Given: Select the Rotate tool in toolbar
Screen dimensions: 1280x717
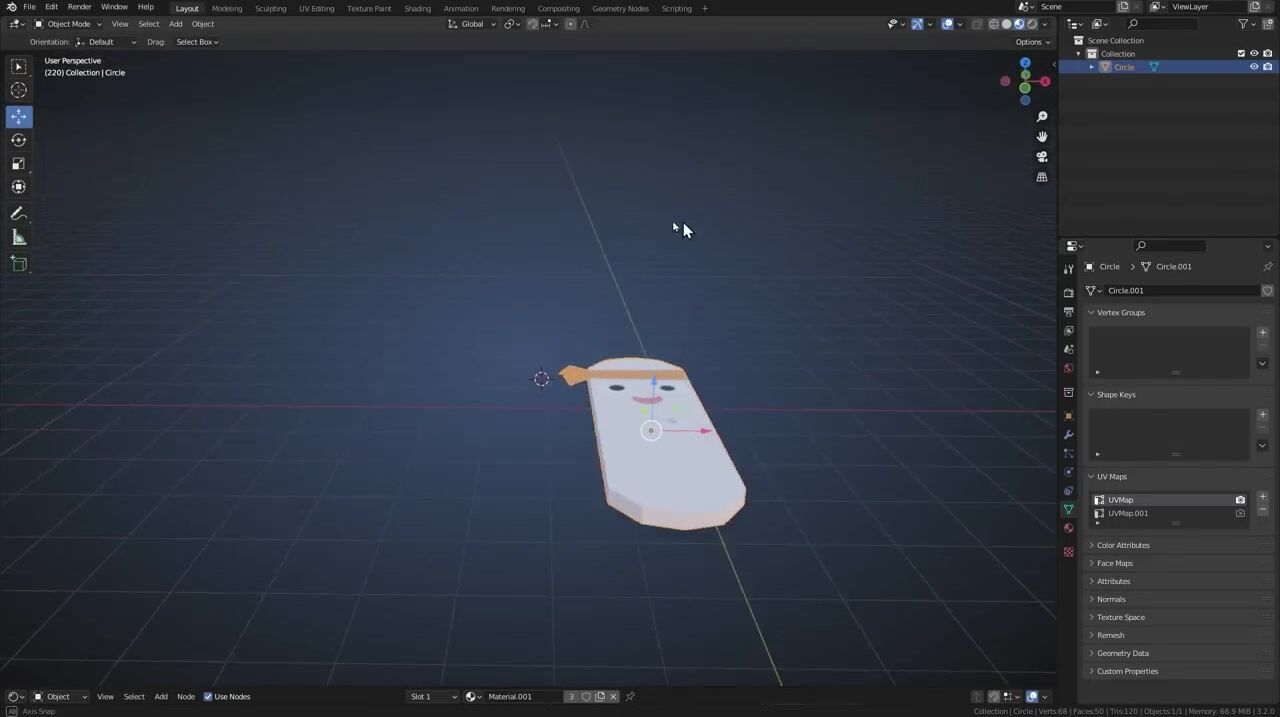Looking at the screenshot, I should [18, 140].
